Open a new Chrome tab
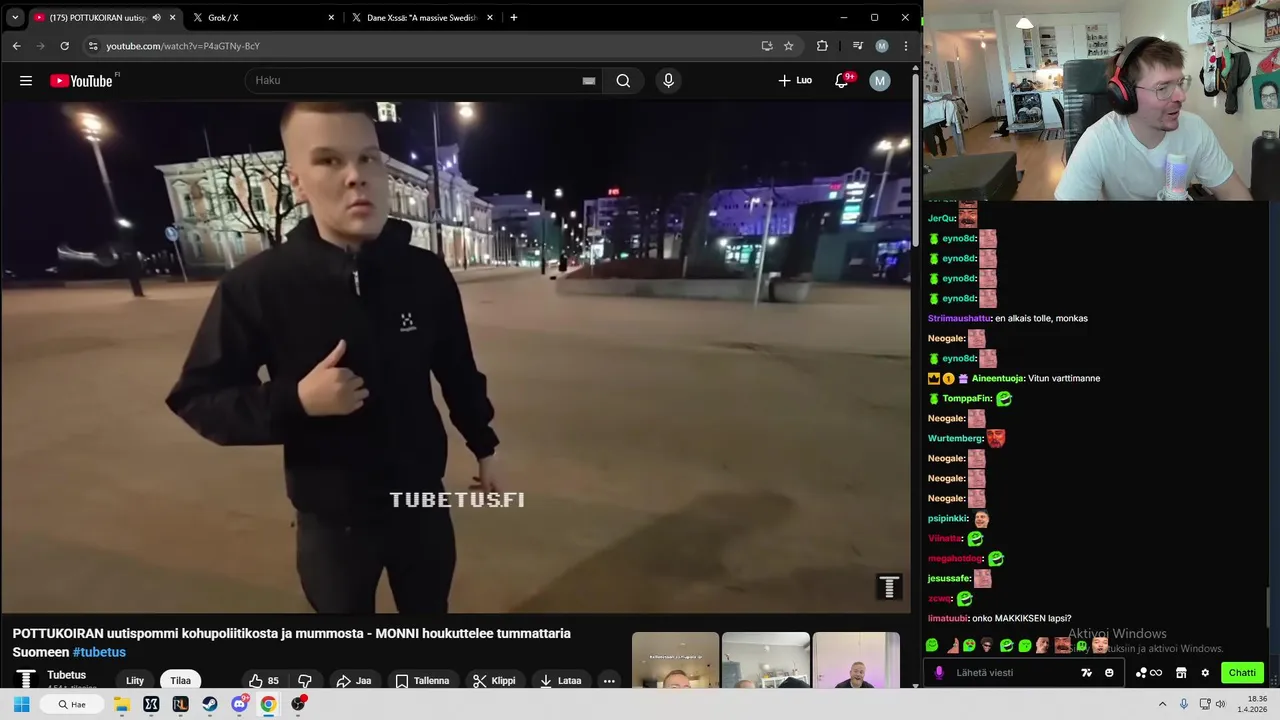 (x=514, y=18)
